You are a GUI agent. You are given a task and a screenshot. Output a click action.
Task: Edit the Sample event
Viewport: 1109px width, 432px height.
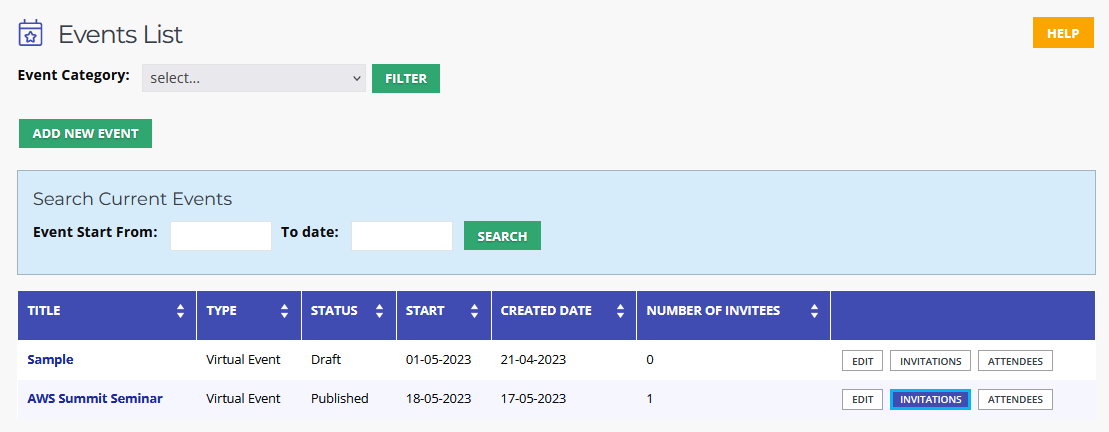tap(862, 361)
